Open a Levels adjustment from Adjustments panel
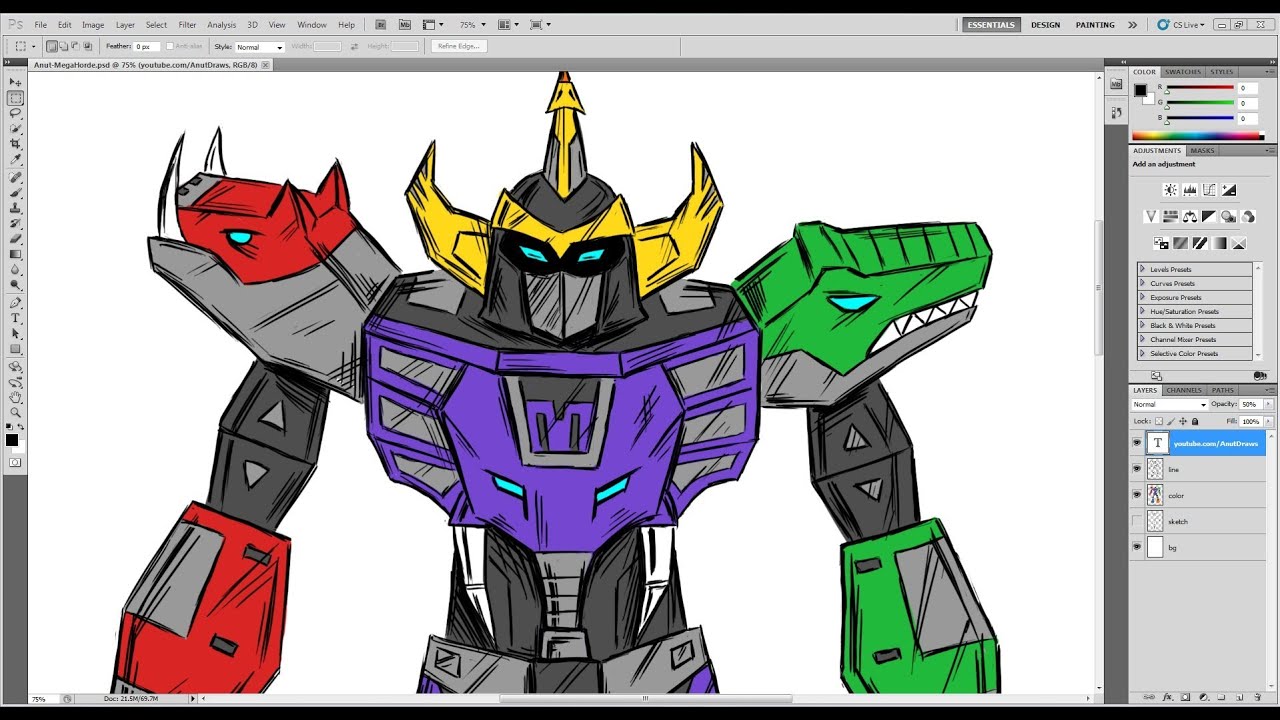Screen dimensions: 1280x720 1190,190
